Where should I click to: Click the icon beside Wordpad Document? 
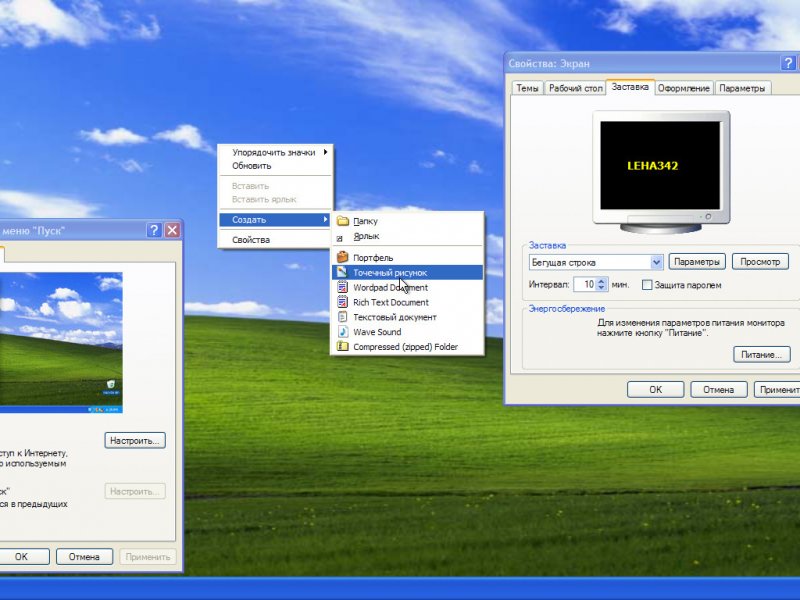[x=343, y=287]
